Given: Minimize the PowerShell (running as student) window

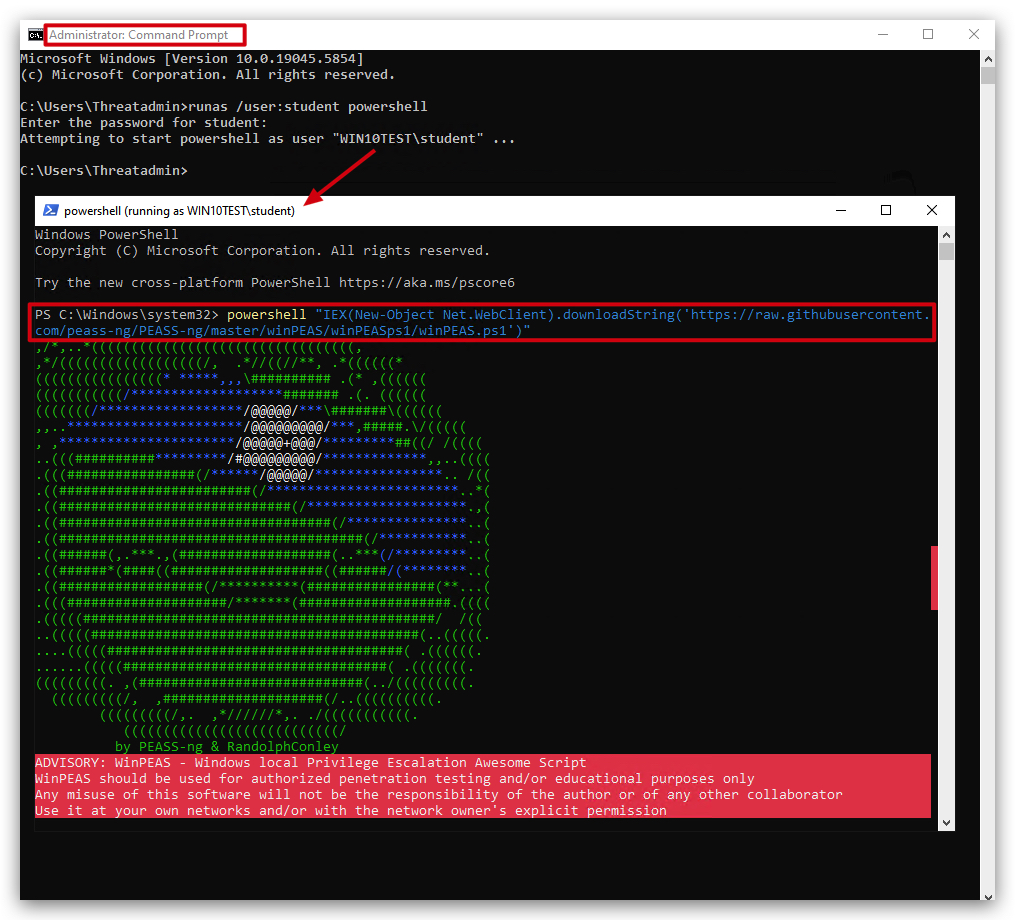Looking at the screenshot, I should tap(841, 210).
